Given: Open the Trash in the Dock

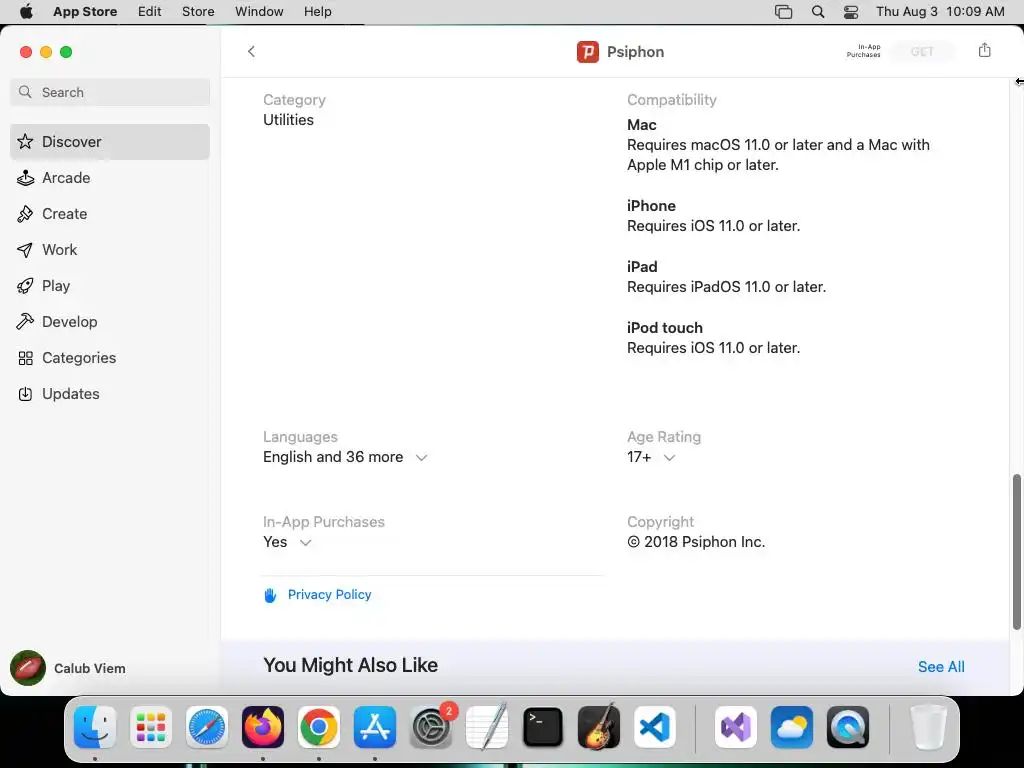Looking at the screenshot, I should tap(928, 727).
